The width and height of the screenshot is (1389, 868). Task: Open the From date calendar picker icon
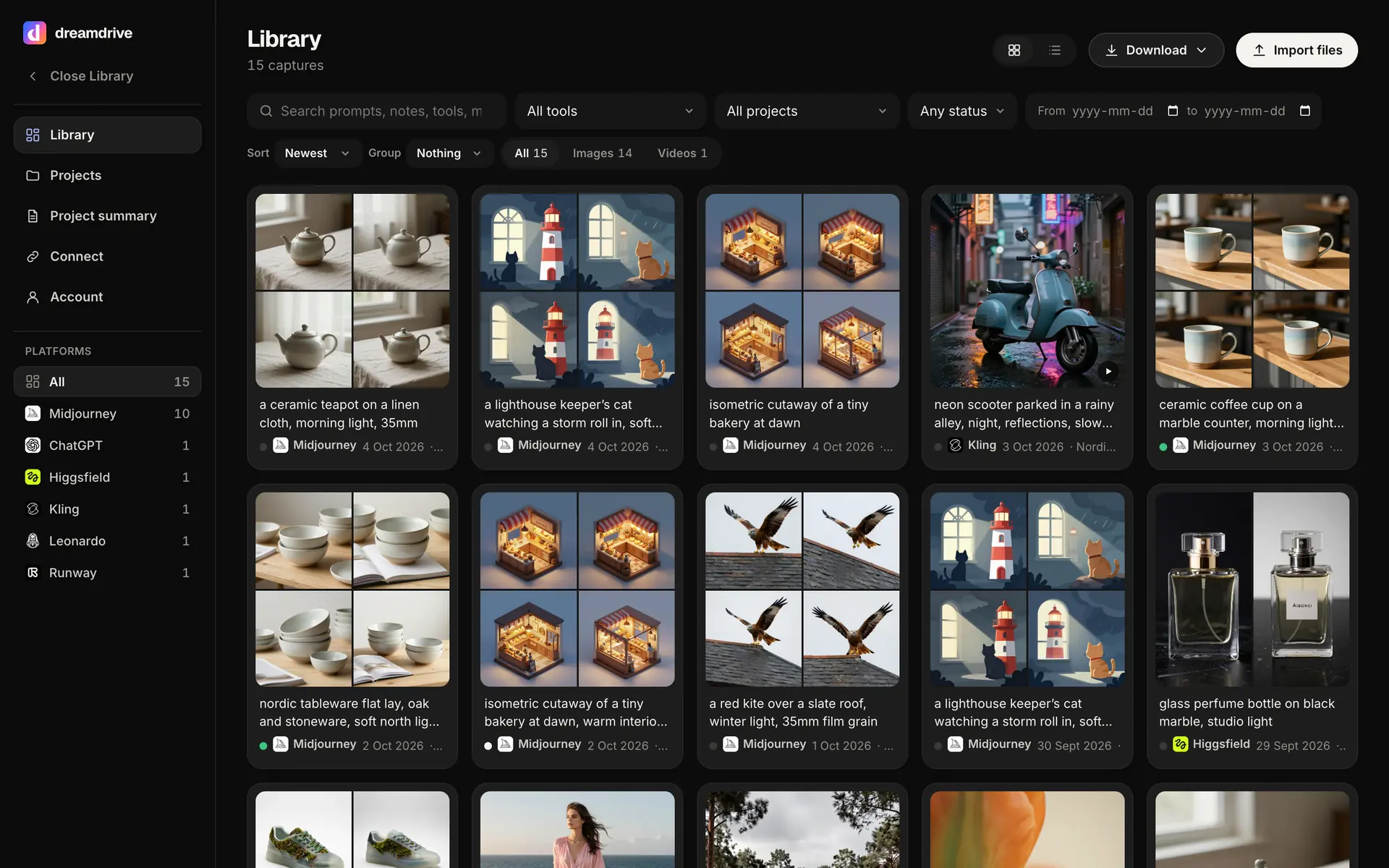point(1173,111)
